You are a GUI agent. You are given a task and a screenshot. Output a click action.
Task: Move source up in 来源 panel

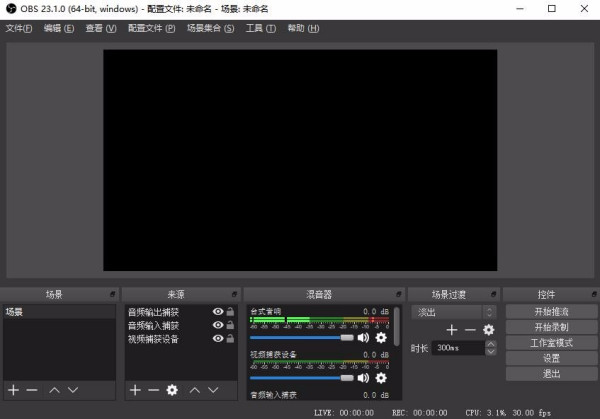pyautogui.click(x=195, y=390)
